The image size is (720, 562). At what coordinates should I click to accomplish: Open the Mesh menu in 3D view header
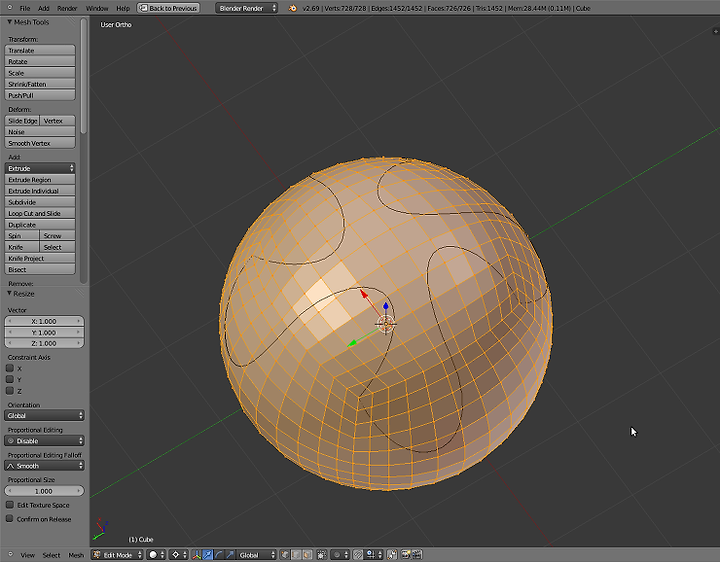(x=76, y=555)
